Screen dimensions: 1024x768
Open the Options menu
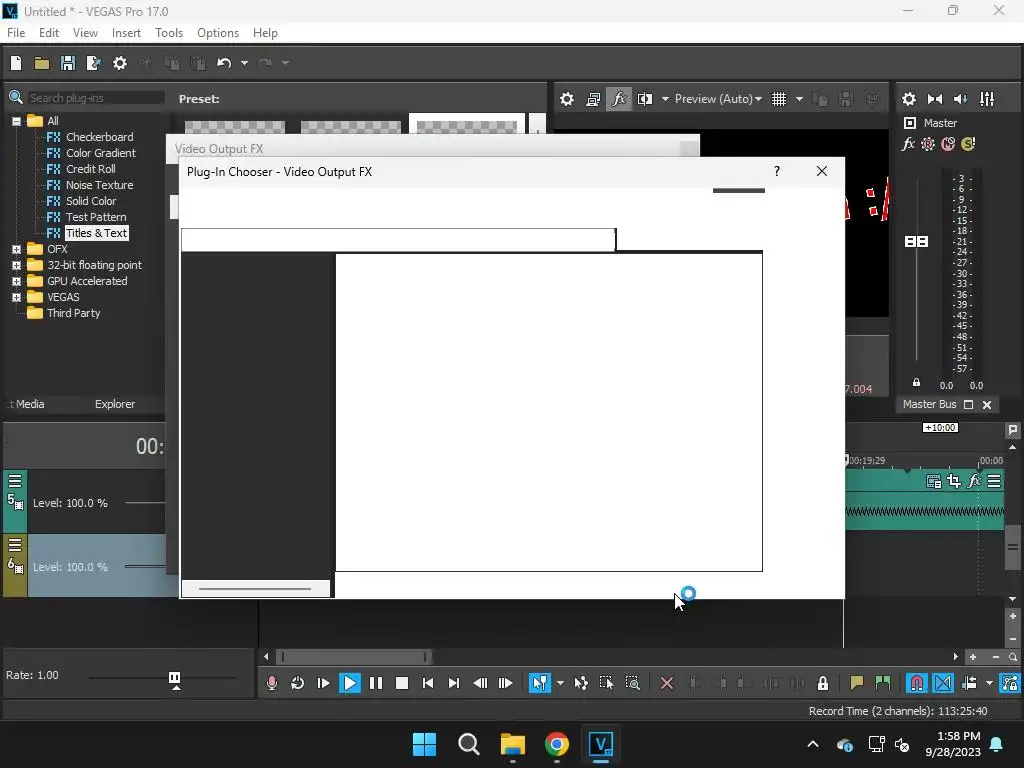tap(218, 33)
